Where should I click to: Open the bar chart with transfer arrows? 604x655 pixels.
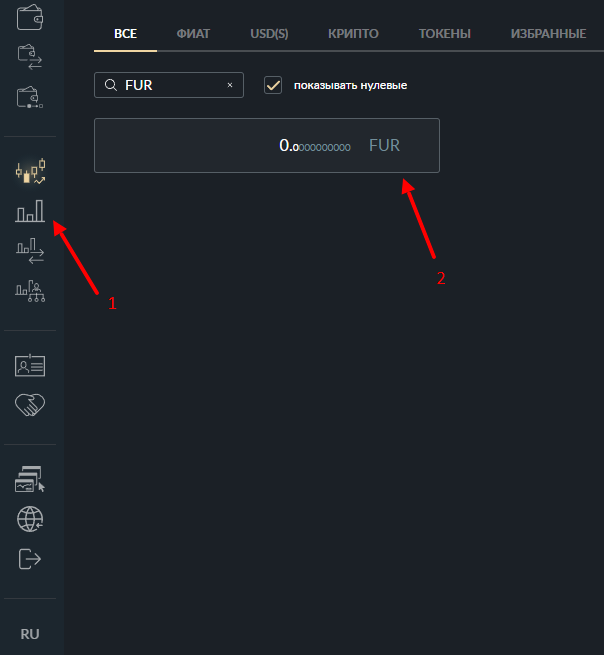[x=30, y=251]
